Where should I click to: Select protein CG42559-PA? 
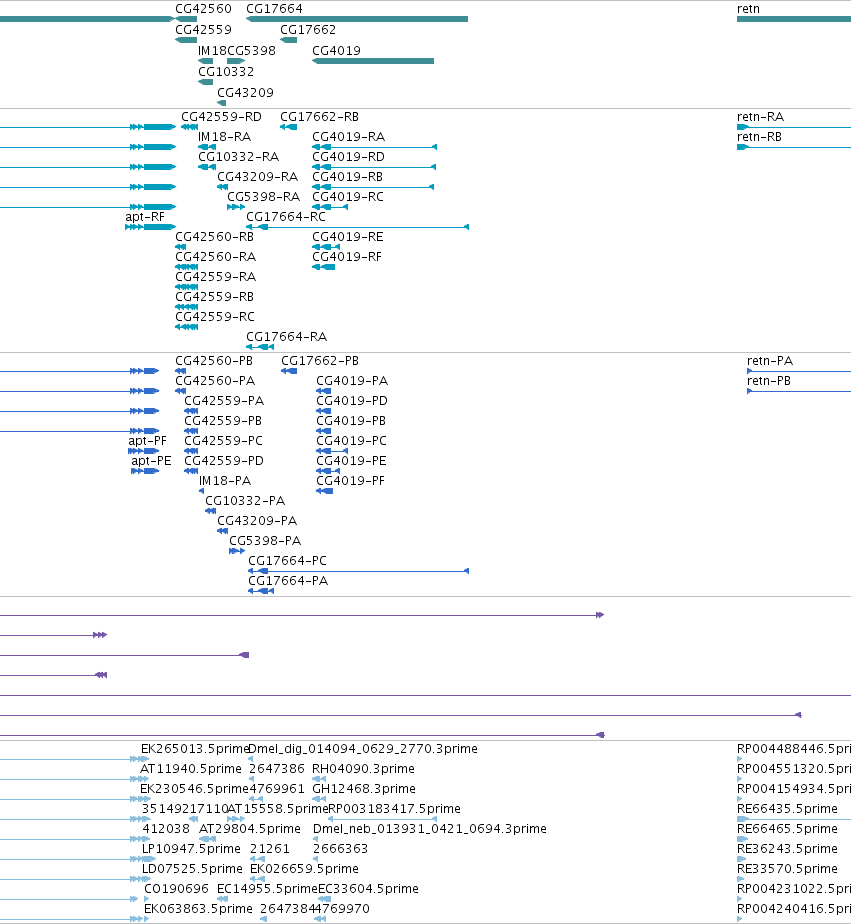point(224,401)
